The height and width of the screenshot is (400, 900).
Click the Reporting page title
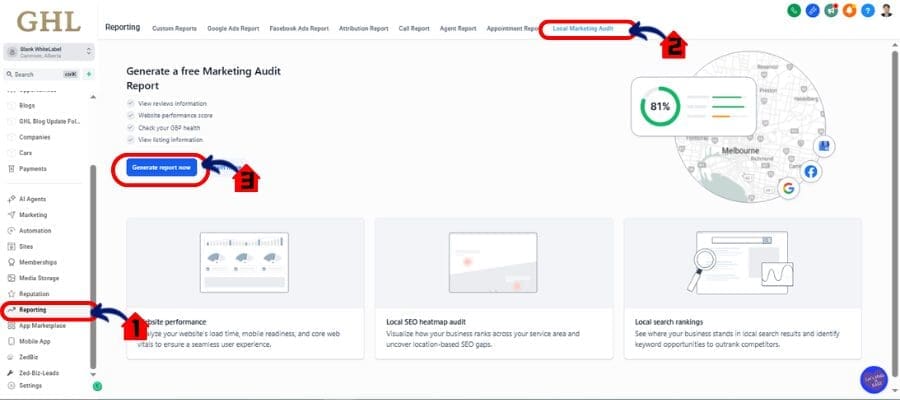[x=123, y=27]
